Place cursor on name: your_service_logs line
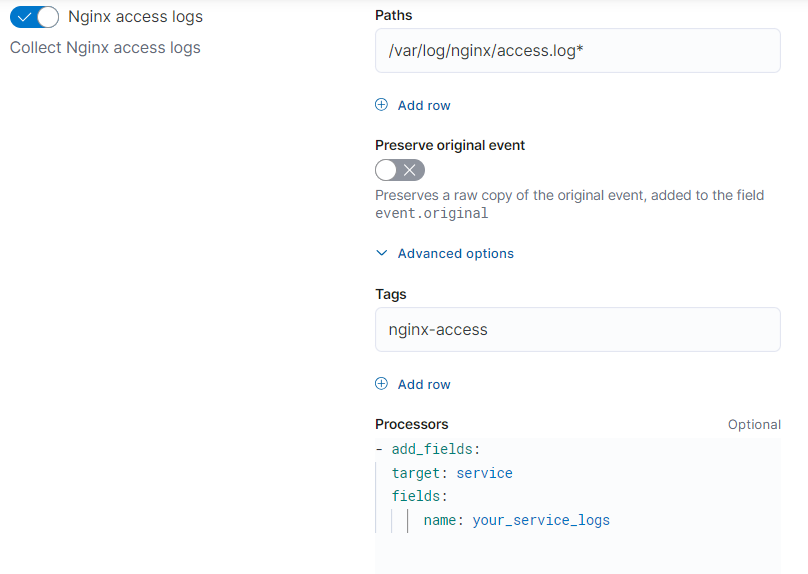 pyautogui.click(x=516, y=520)
